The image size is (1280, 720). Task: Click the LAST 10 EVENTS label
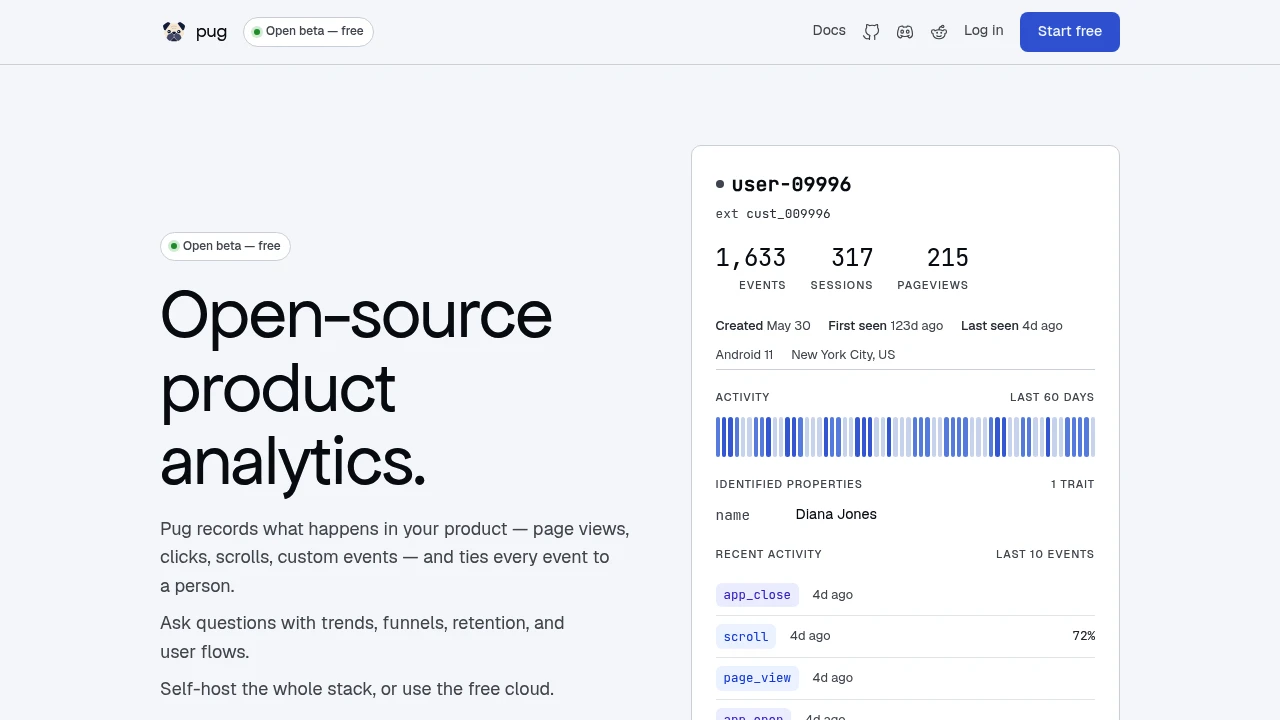pos(1045,554)
